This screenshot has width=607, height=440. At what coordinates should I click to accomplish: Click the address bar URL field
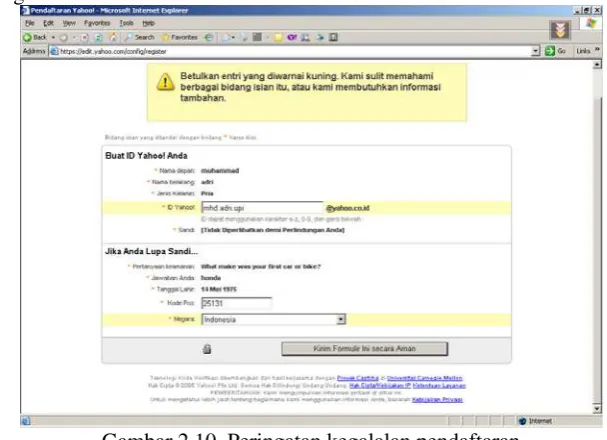coord(294,51)
